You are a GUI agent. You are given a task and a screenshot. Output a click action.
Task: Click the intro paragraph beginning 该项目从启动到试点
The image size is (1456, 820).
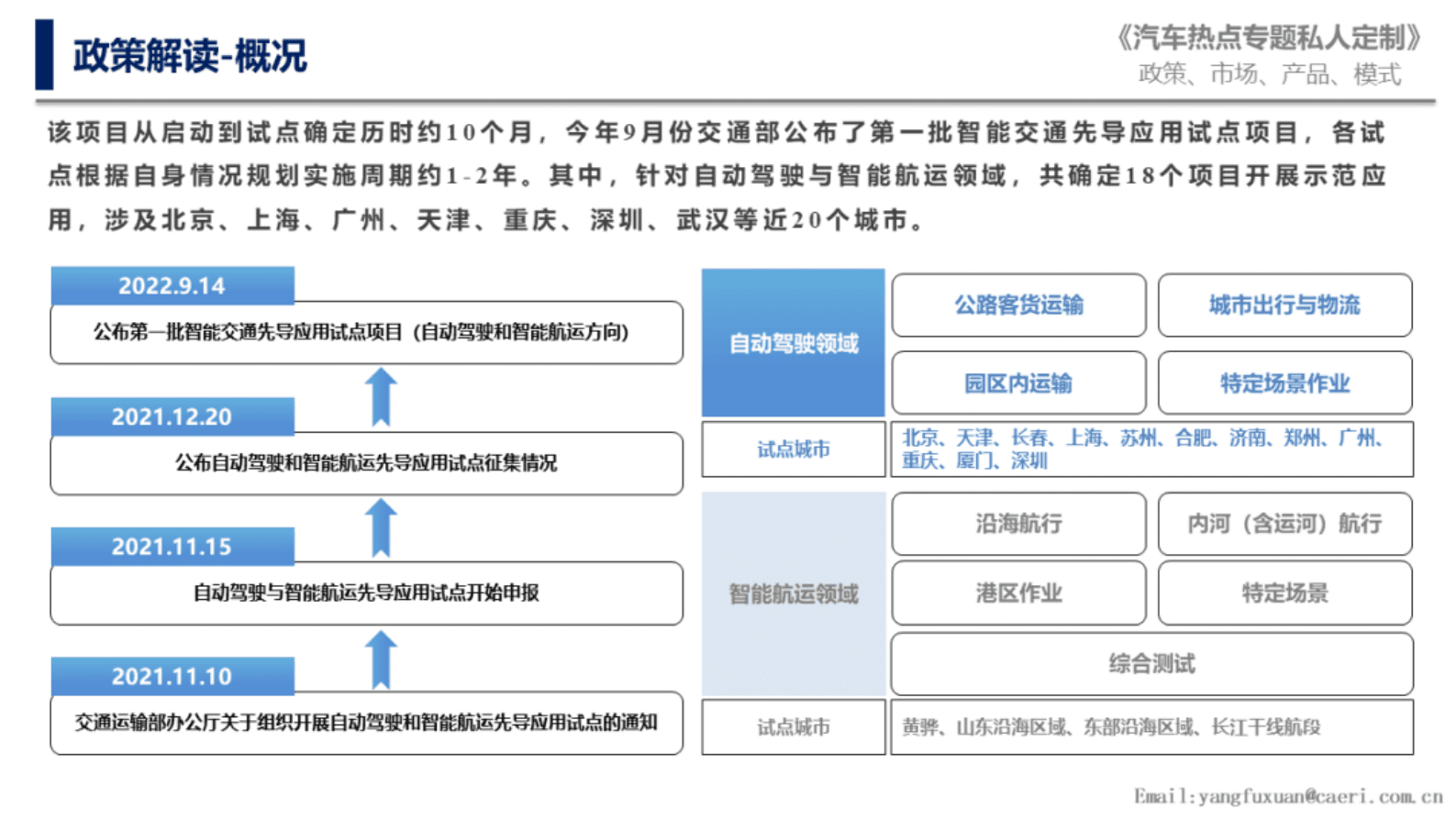pos(717,176)
